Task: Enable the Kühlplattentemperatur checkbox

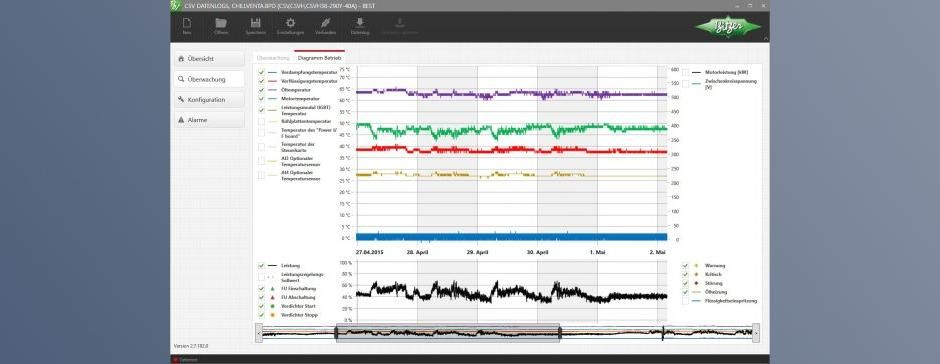Action: pos(261,121)
